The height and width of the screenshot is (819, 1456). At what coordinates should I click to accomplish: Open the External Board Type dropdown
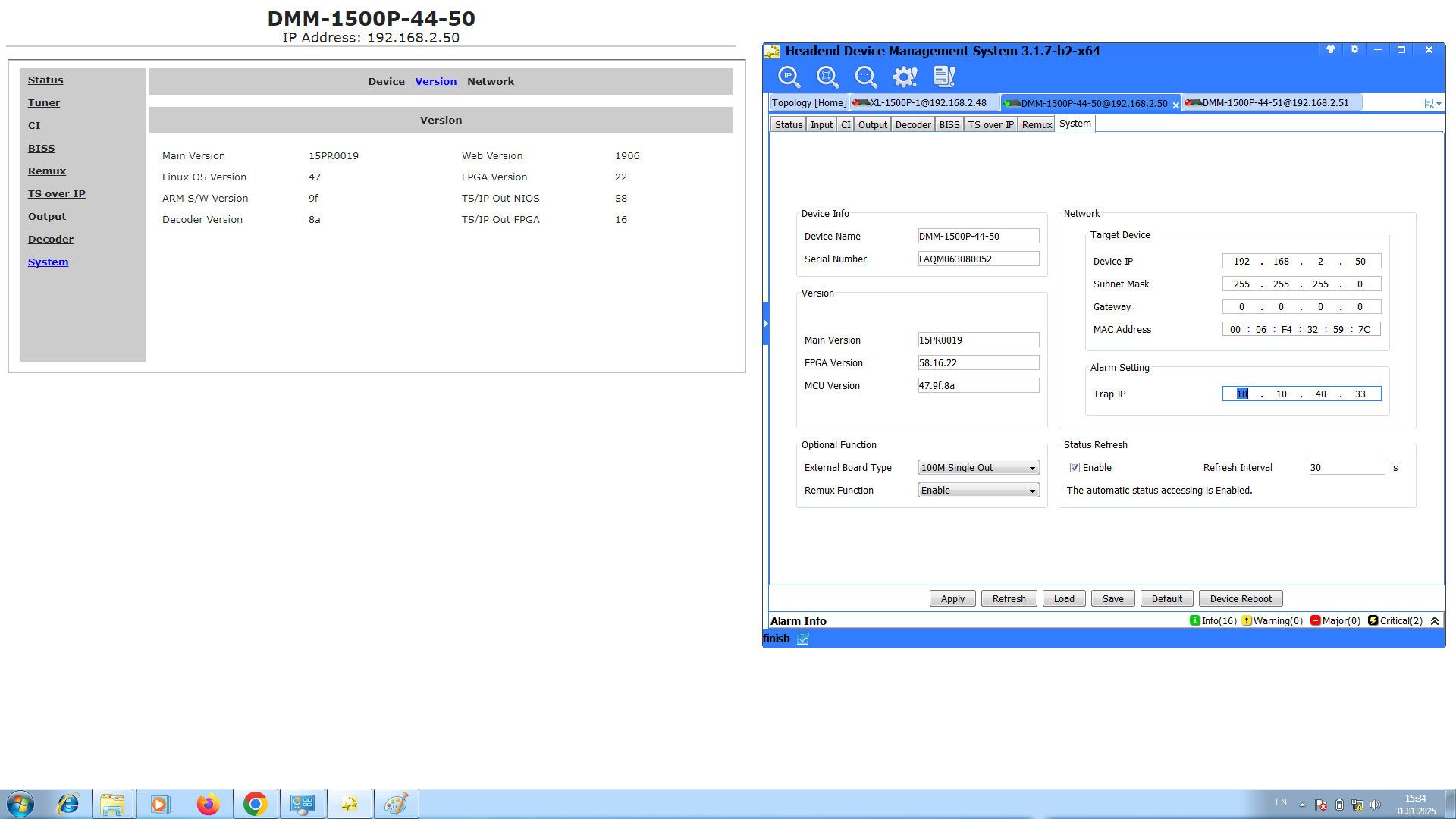(978, 468)
